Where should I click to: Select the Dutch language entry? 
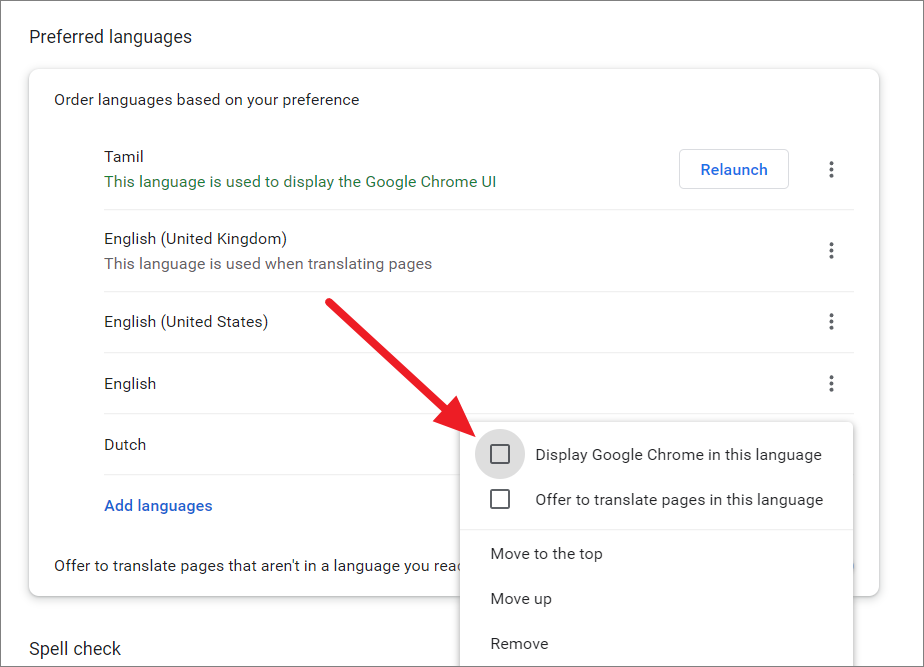click(x=125, y=445)
